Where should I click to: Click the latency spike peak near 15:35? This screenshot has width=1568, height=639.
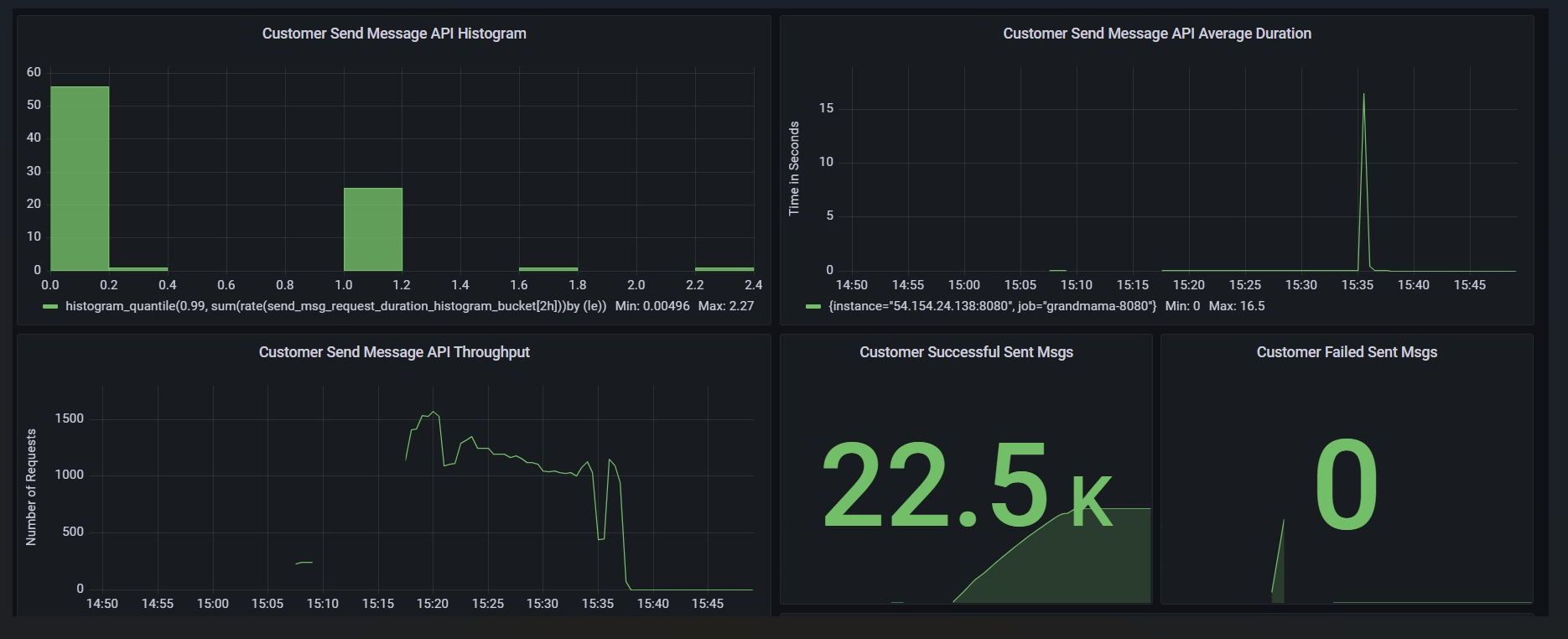(x=1363, y=95)
